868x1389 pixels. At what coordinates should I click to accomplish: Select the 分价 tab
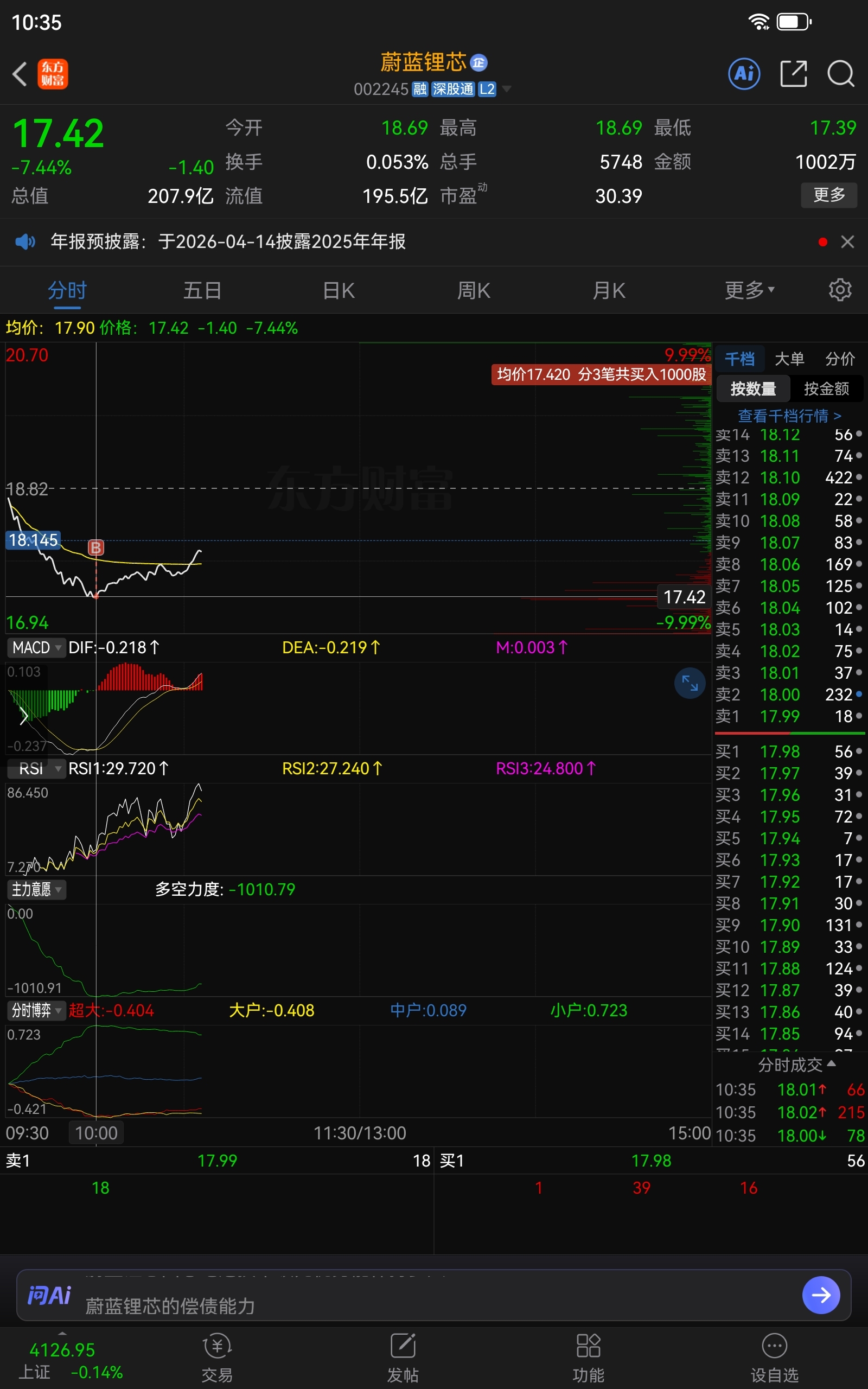(x=840, y=359)
